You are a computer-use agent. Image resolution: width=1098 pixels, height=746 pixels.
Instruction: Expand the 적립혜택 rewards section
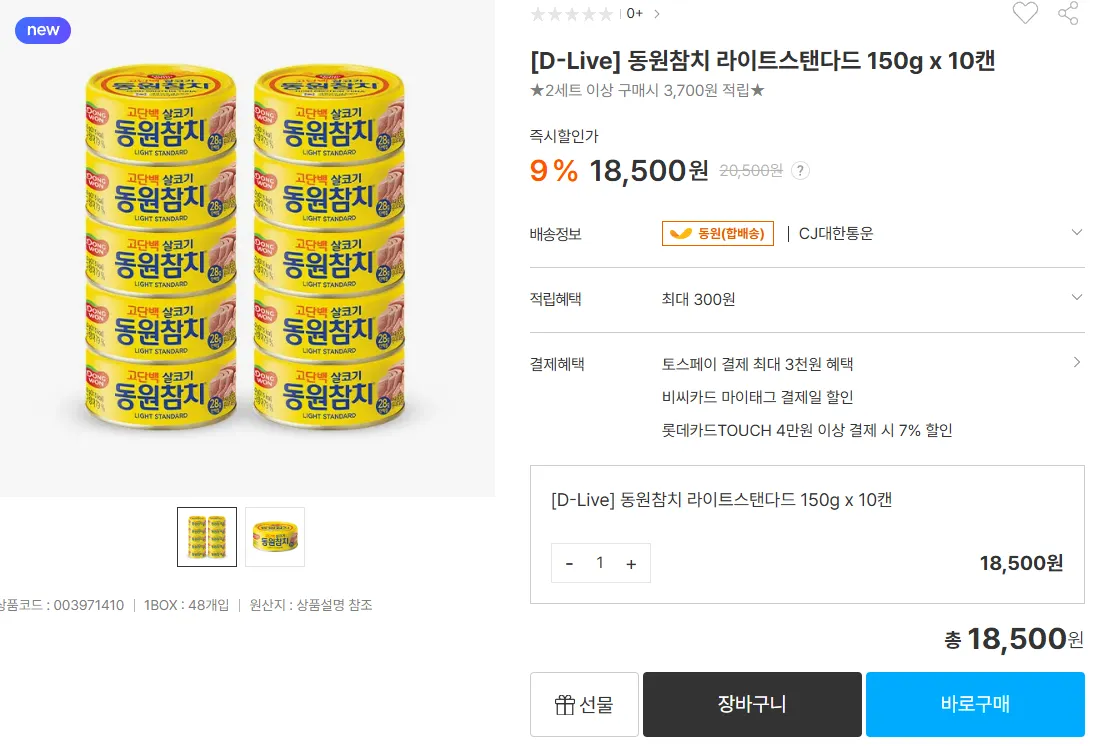pos(1076,298)
